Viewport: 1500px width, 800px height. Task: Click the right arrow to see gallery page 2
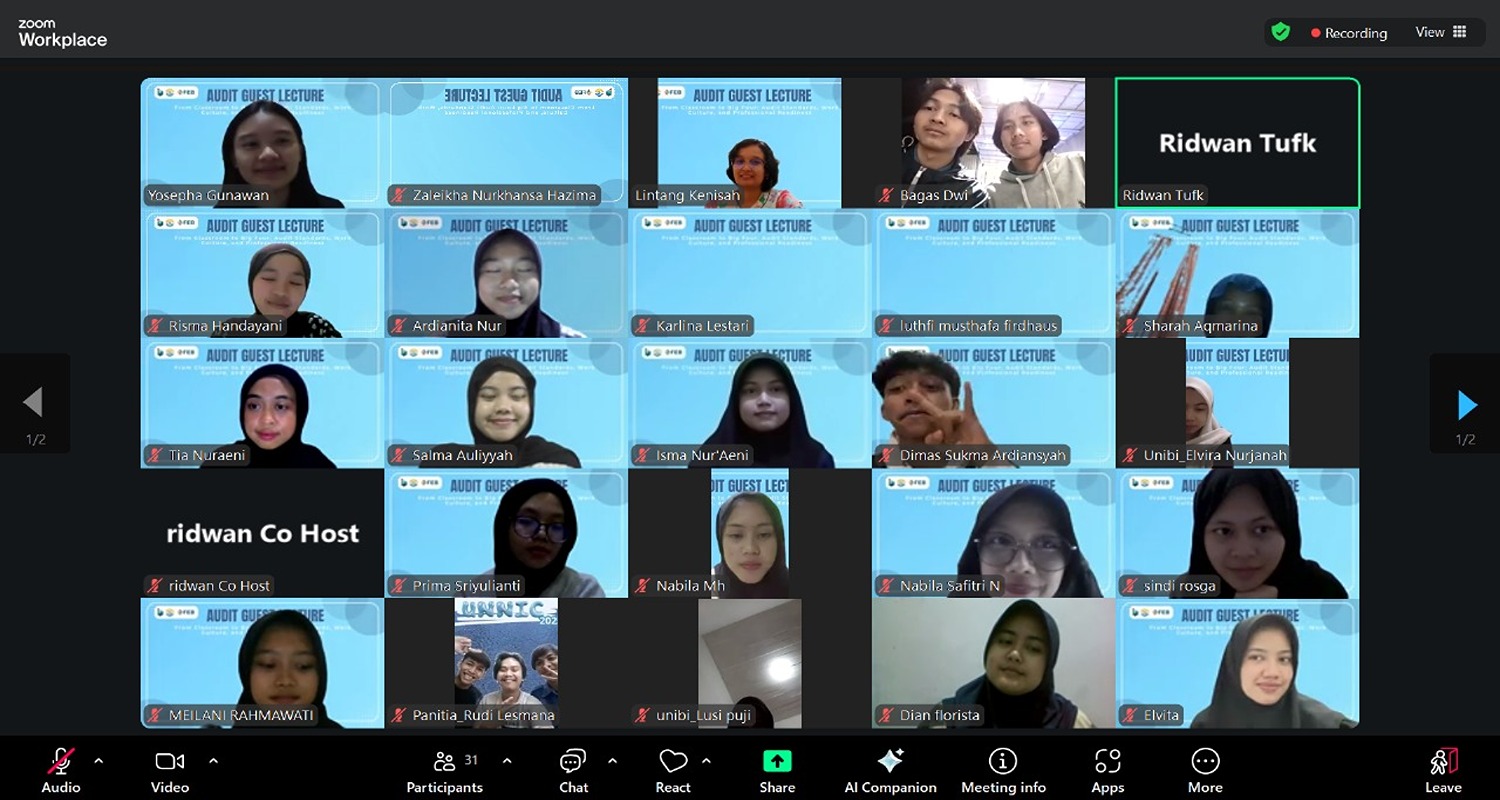[x=1465, y=405]
